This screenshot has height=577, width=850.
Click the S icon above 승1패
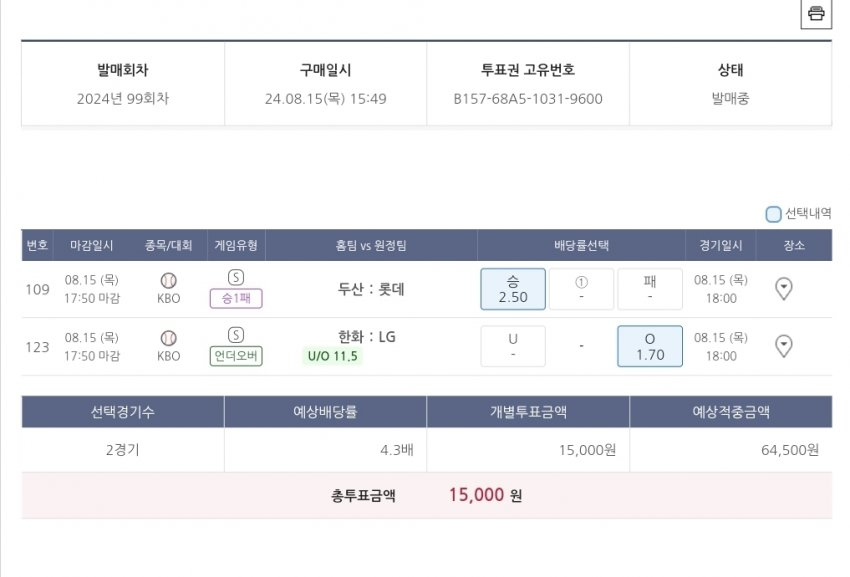coord(236,278)
